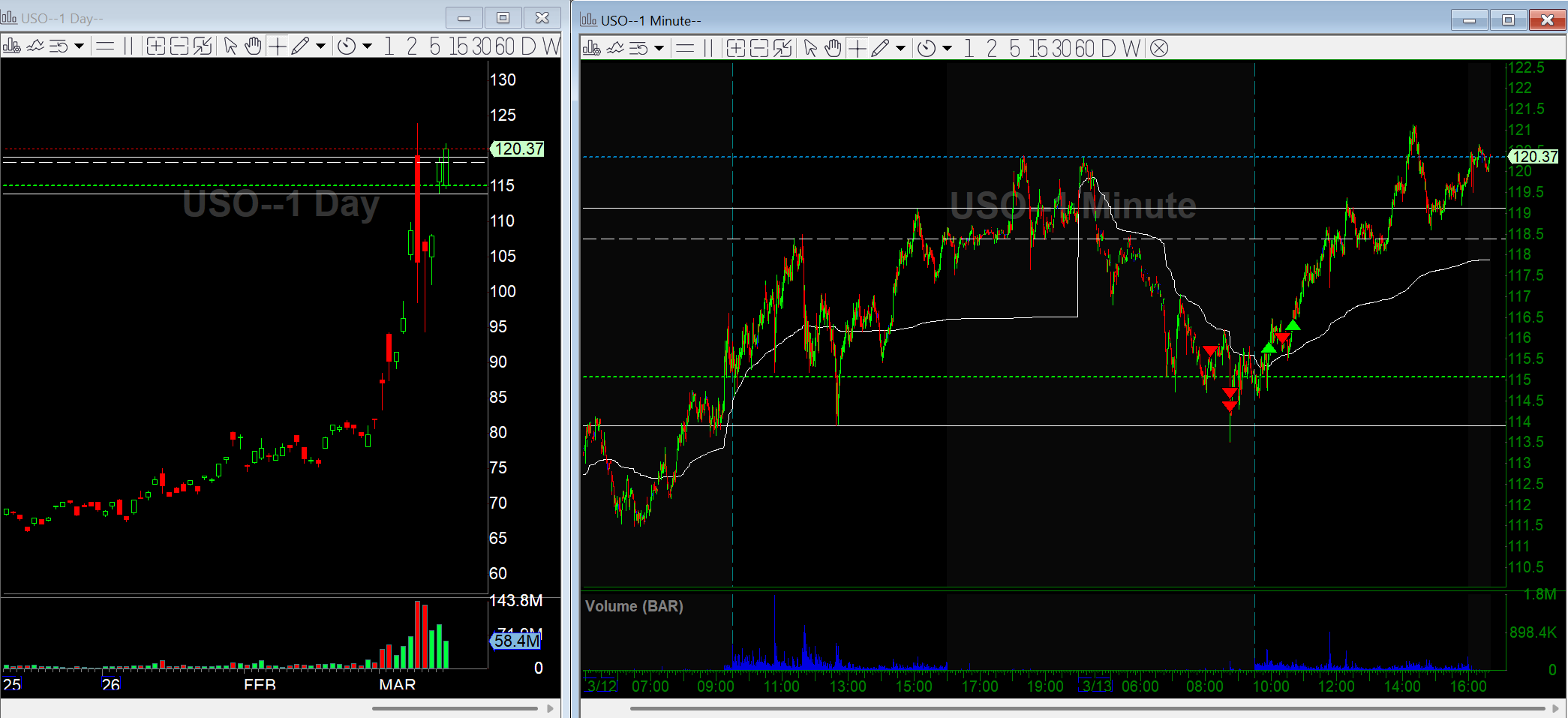Click reset/undo list icon in Minute window
The width and height of the screenshot is (1568, 718).
638,49
